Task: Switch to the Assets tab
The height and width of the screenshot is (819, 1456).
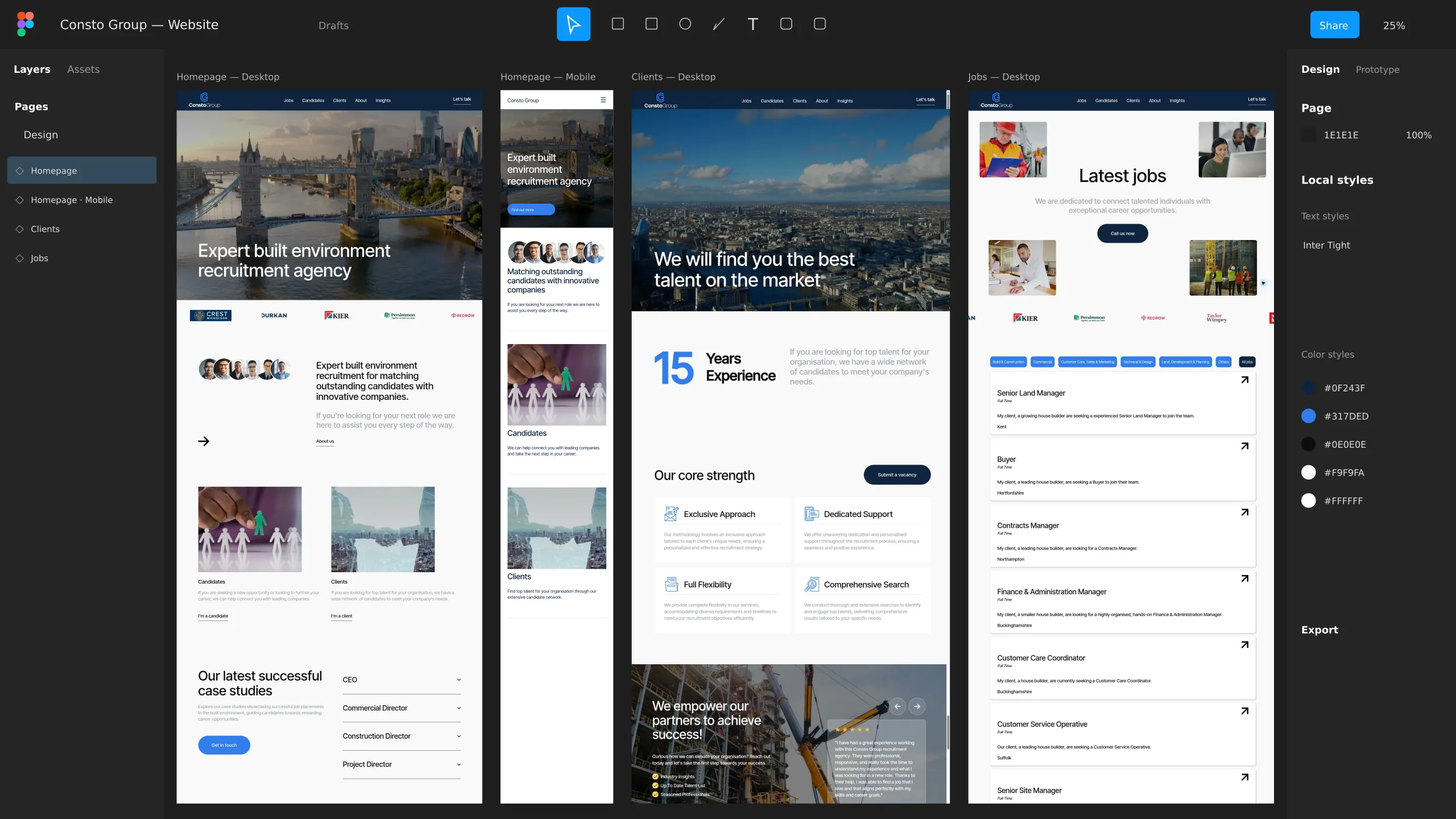Action: 84,69
